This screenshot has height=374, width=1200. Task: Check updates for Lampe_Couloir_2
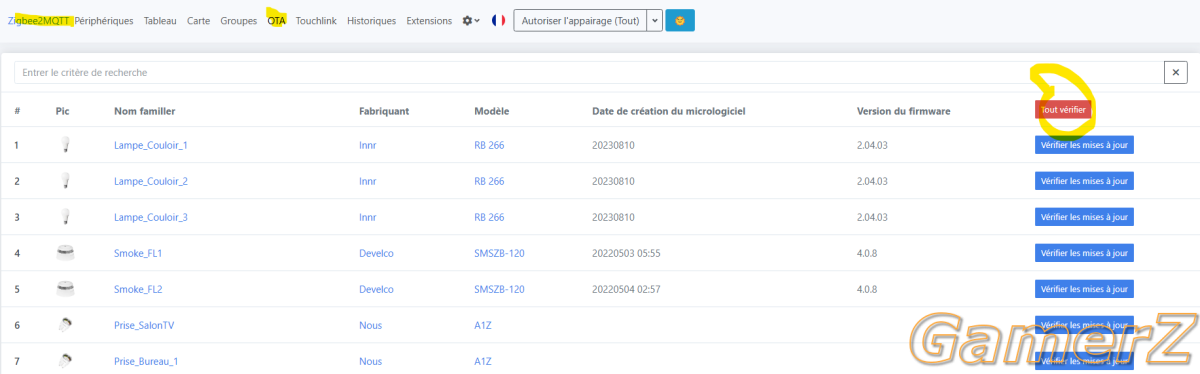[x=1084, y=181]
